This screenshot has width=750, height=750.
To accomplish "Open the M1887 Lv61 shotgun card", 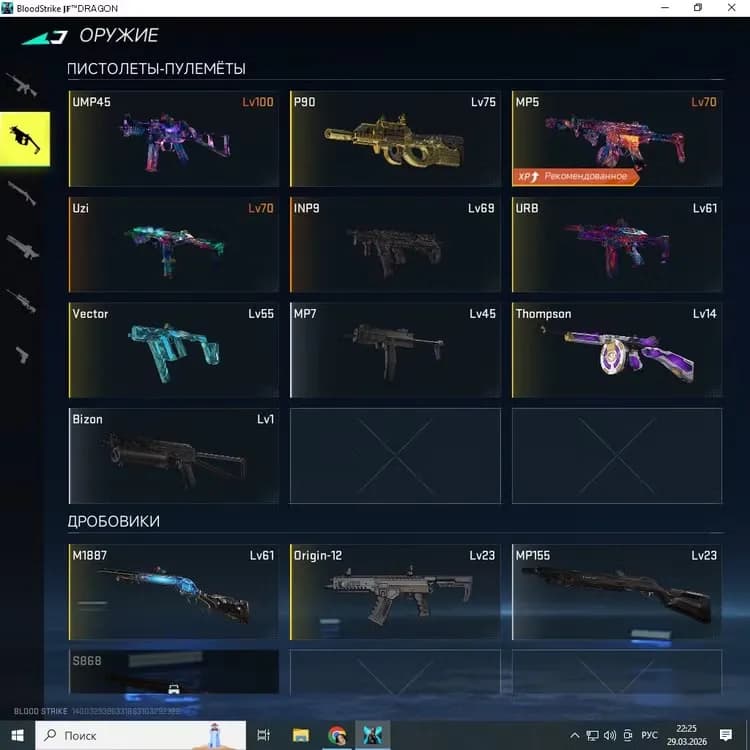I will 174,592.
